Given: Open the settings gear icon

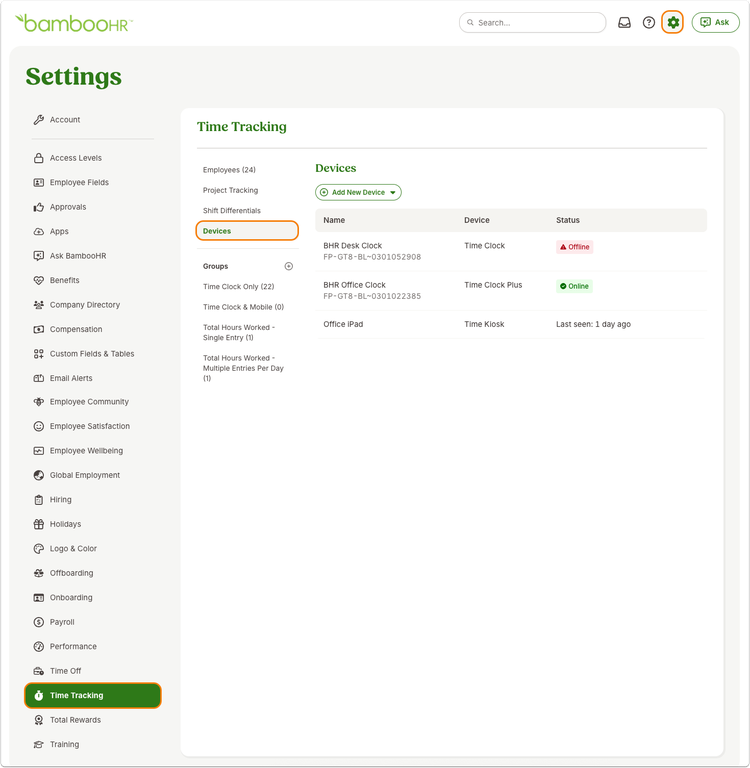Looking at the screenshot, I should click(673, 23).
